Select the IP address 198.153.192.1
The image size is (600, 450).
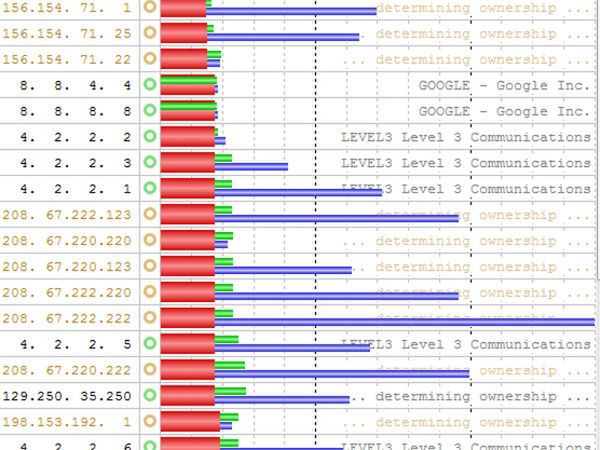coord(67,422)
